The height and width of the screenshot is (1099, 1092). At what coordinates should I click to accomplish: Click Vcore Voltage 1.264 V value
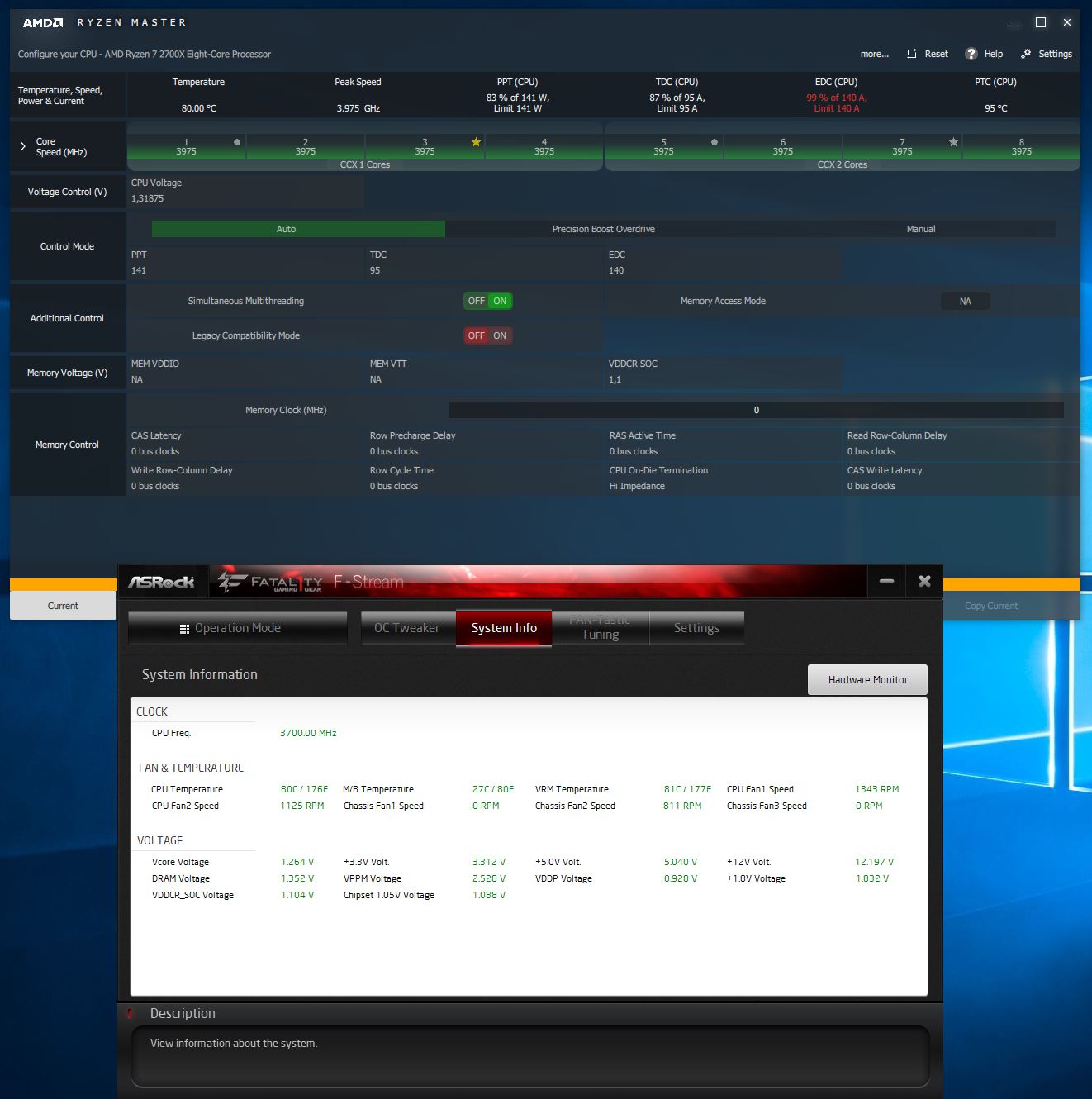(297, 862)
